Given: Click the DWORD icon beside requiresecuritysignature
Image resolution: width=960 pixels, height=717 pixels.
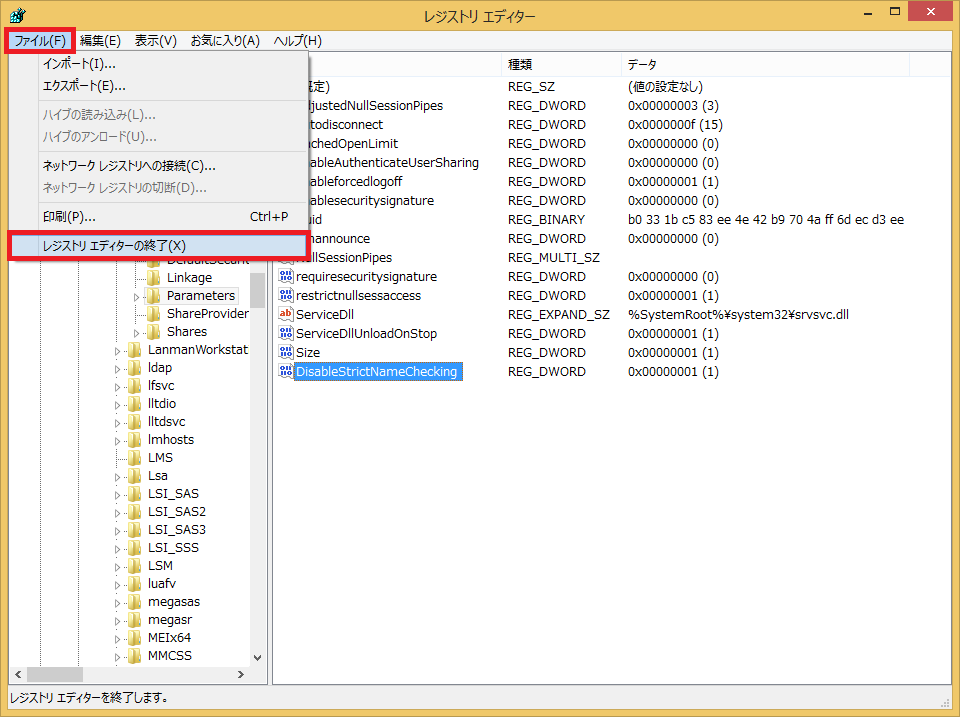Looking at the screenshot, I should [285, 276].
